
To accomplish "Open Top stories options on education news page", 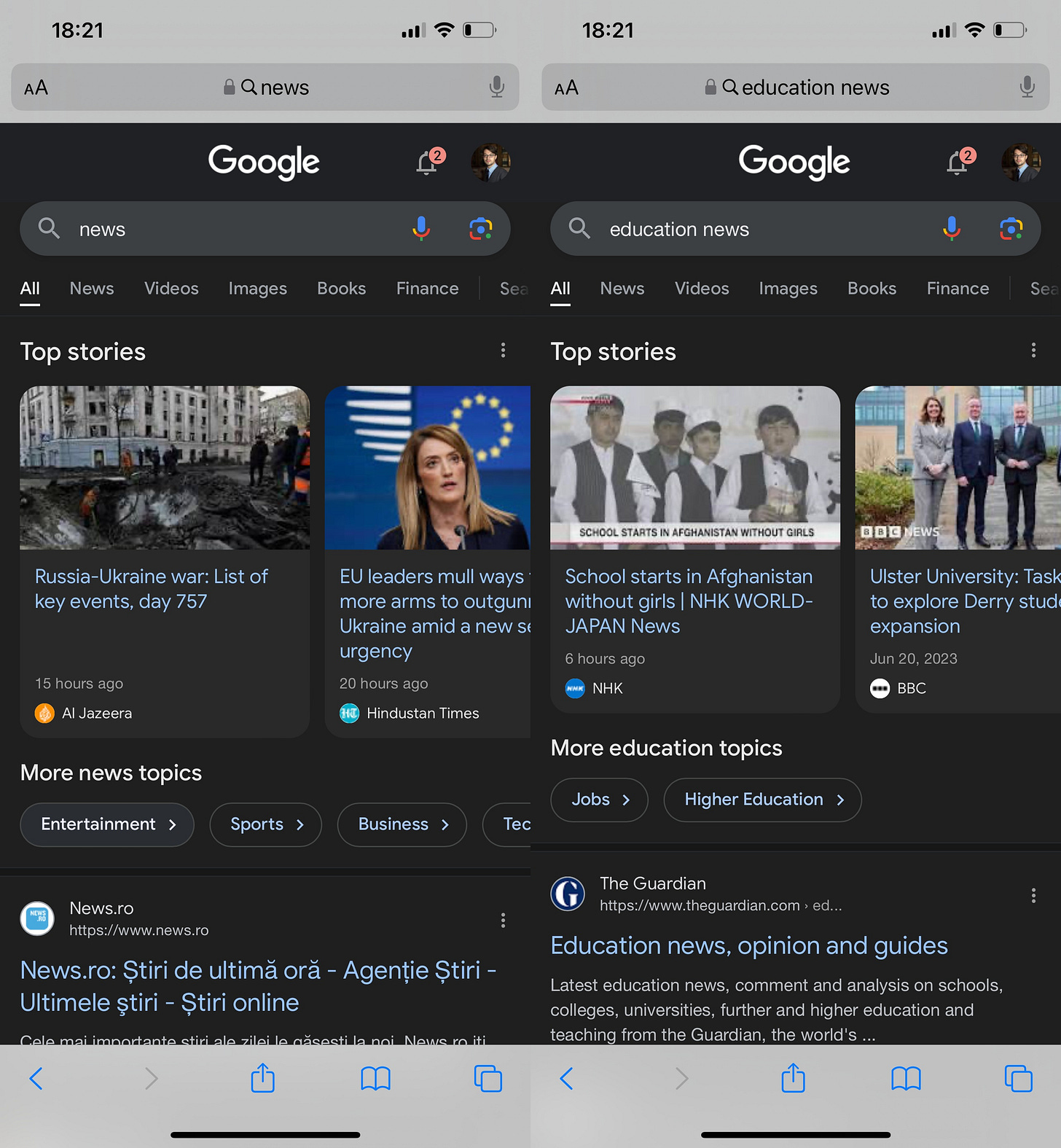I will point(1033,351).
